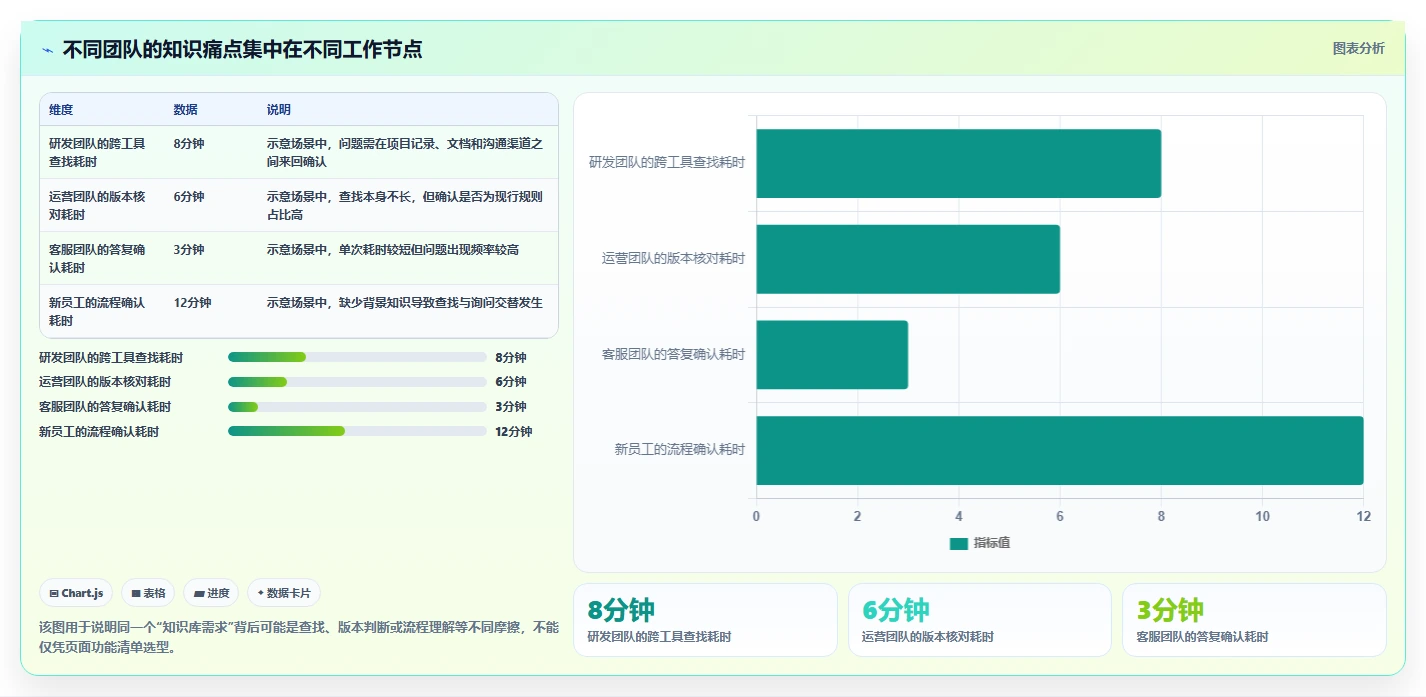Viewport: 1426px width, 697px height.
Task: Click the chart bar for 研发团队的跨工具查找耗时
Action: [x=958, y=163]
